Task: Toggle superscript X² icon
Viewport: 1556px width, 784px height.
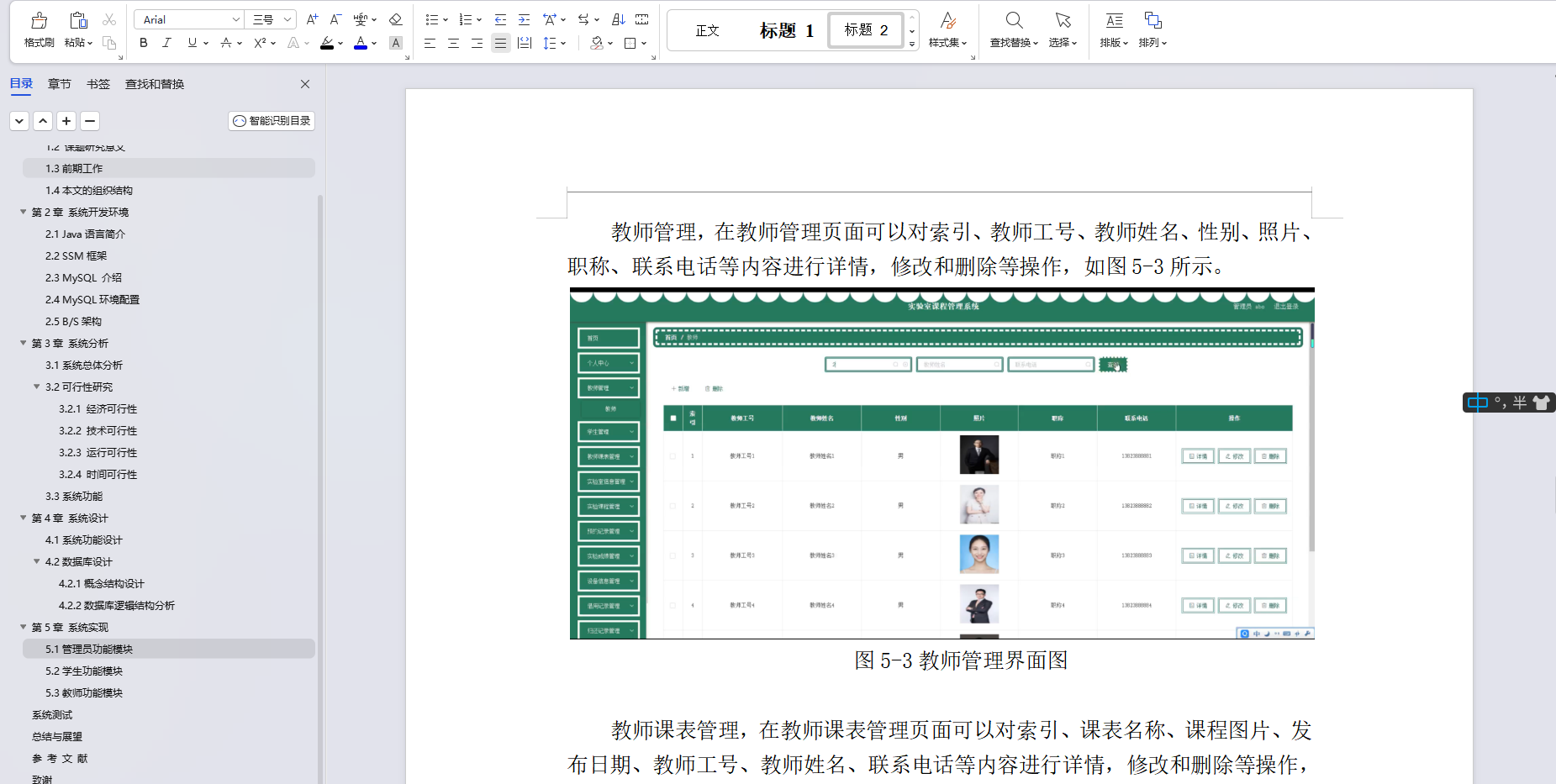Action: pos(260,43)
